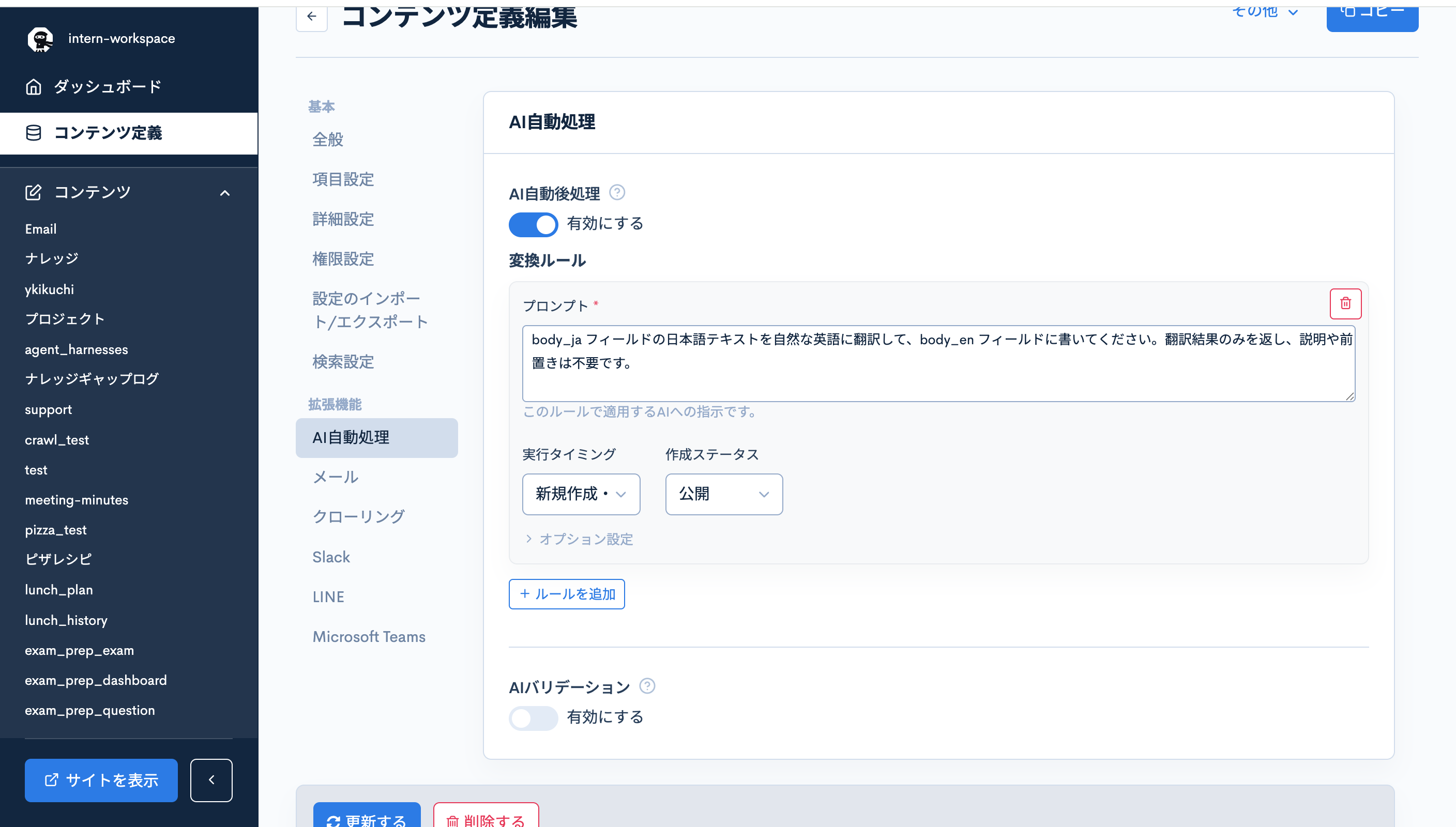Go to 全般 settings
Viewport: 1456px width, 827px height.
(x=328, y=140)
